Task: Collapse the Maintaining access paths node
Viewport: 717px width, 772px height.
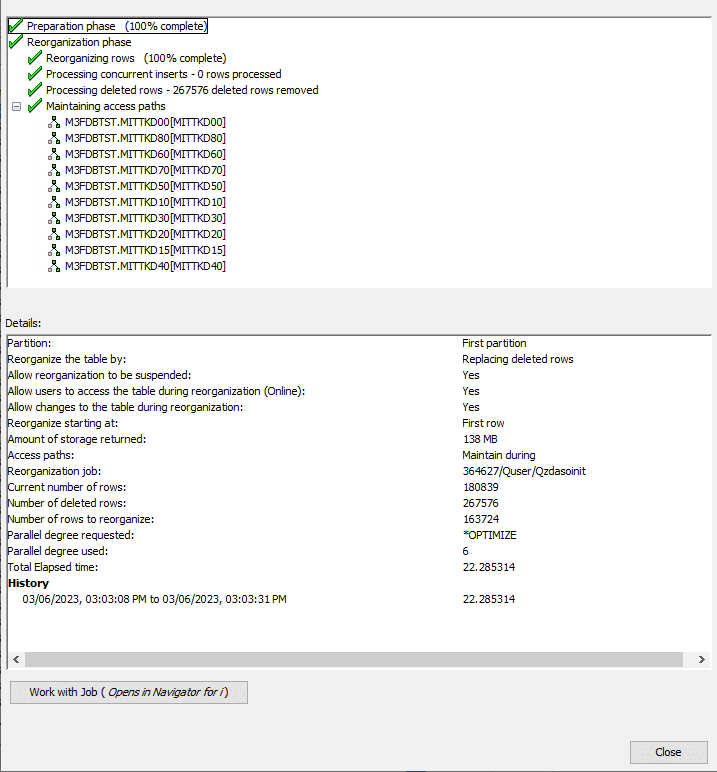Action: 16,106
